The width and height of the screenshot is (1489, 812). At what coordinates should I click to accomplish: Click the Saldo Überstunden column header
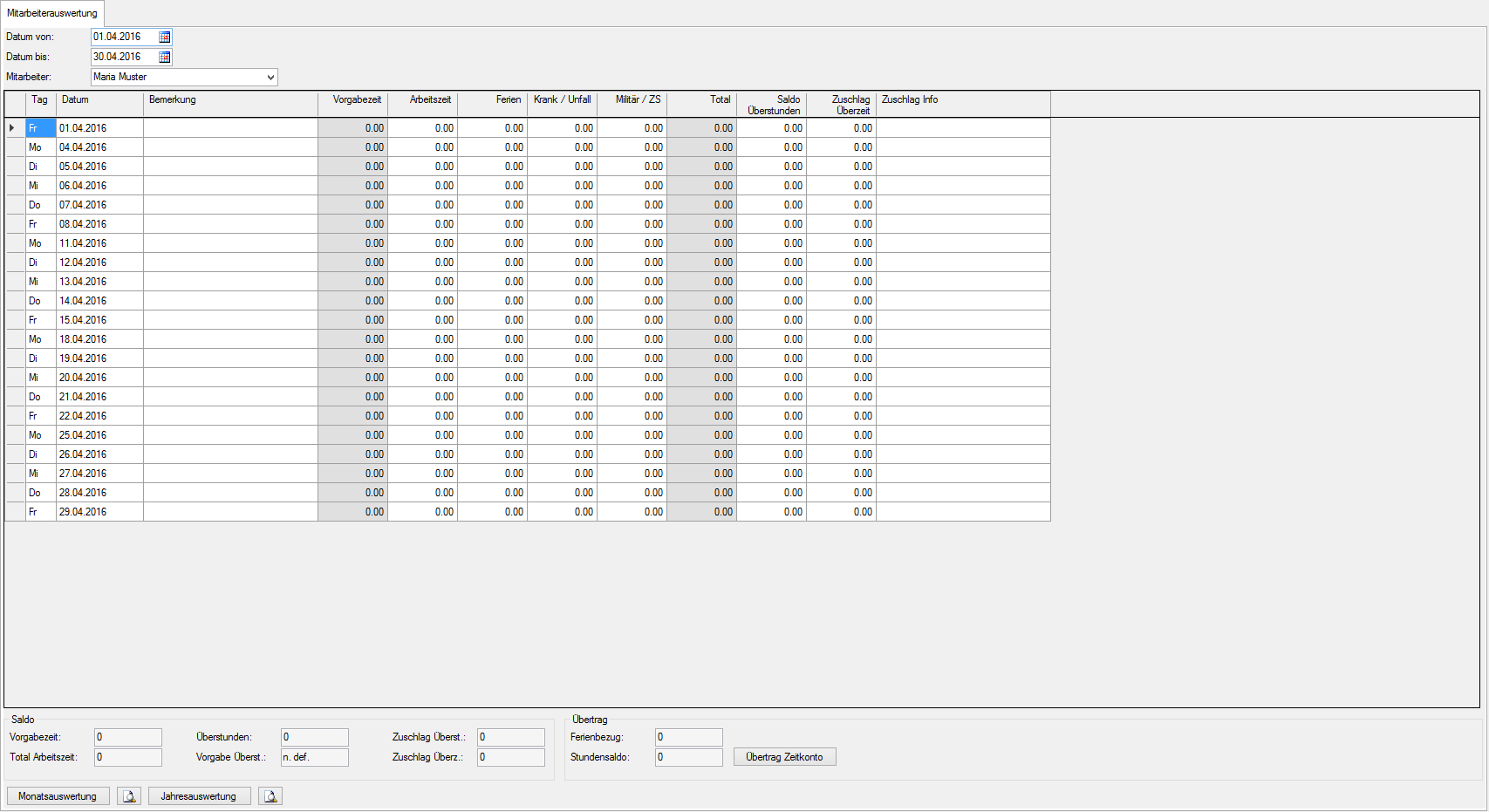click(x=771, y=105)
